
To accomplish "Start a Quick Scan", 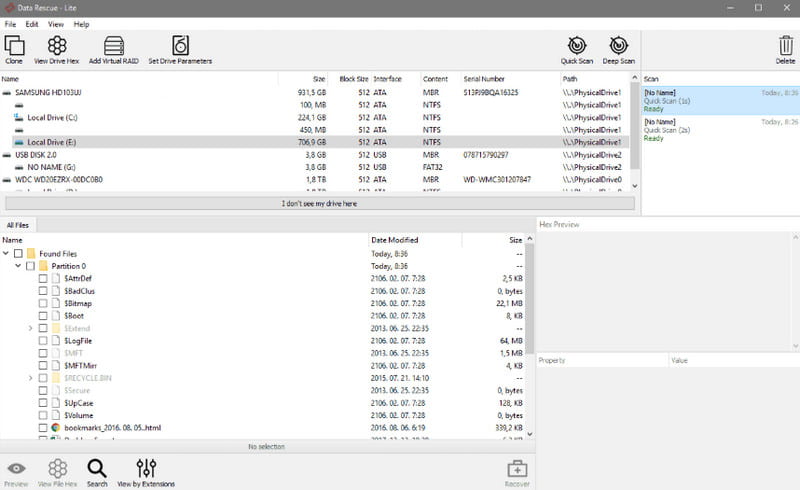I will 577,45.
